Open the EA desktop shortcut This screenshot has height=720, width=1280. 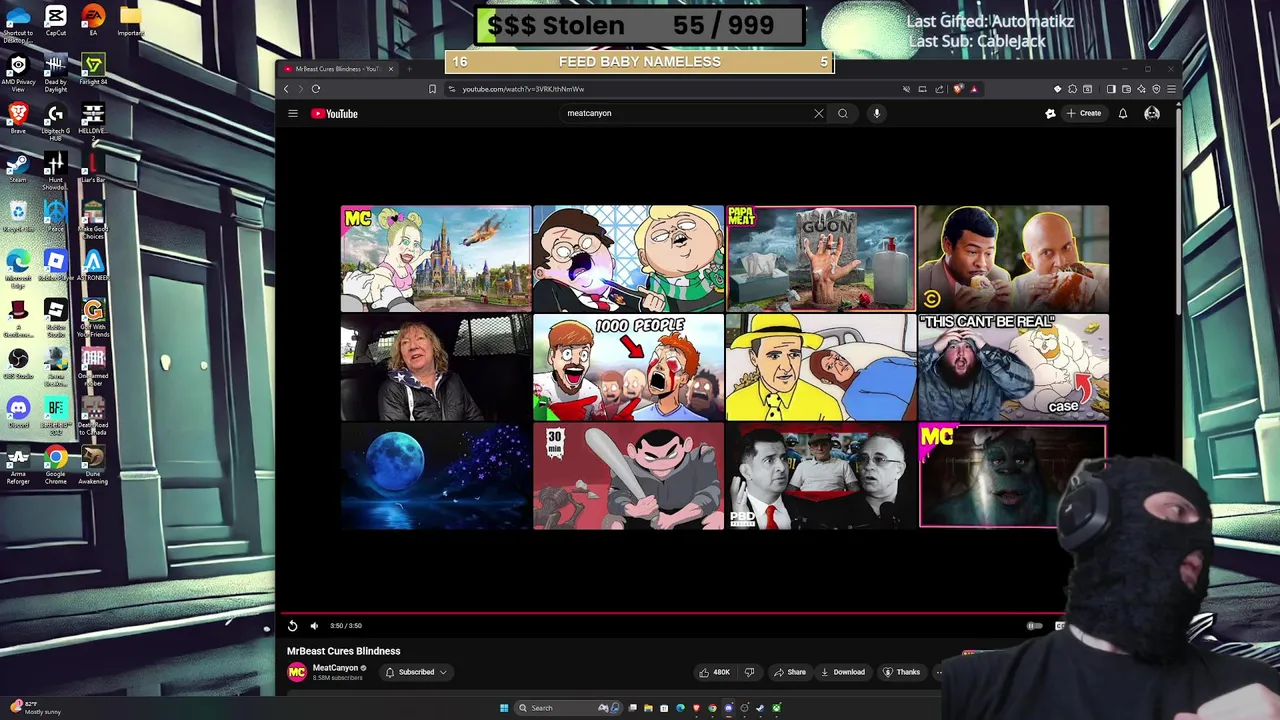click(93, 21)
